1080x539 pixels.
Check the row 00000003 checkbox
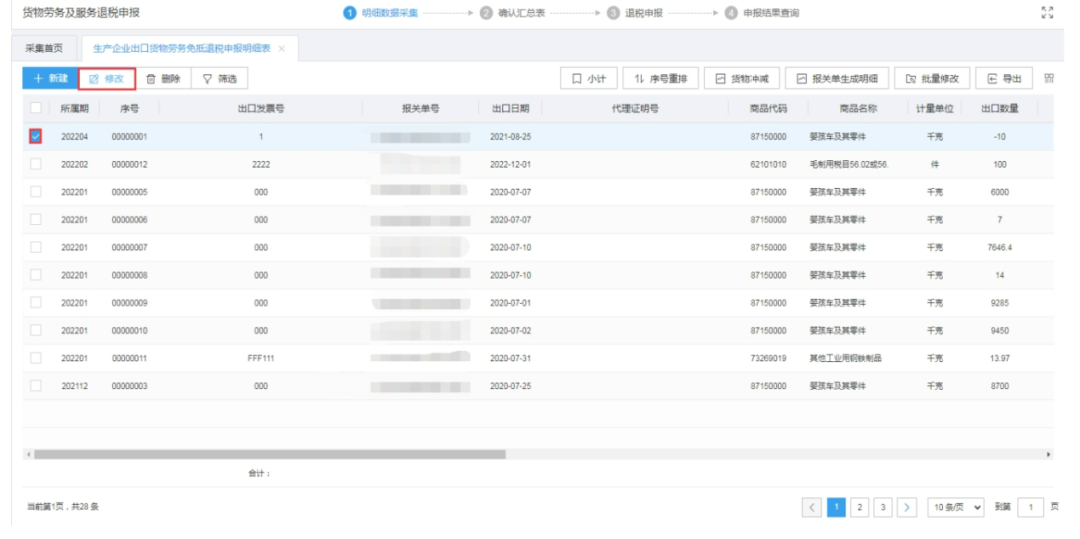[x=36, y=385]
